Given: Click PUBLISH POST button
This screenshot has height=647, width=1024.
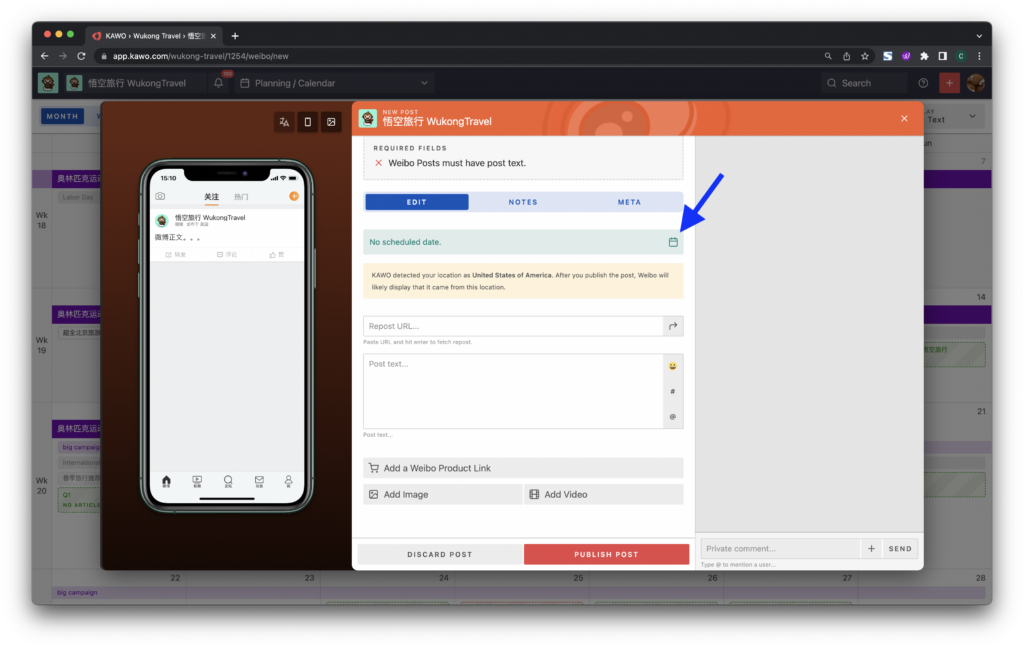Looking at the screenshot, I should 606,554.
